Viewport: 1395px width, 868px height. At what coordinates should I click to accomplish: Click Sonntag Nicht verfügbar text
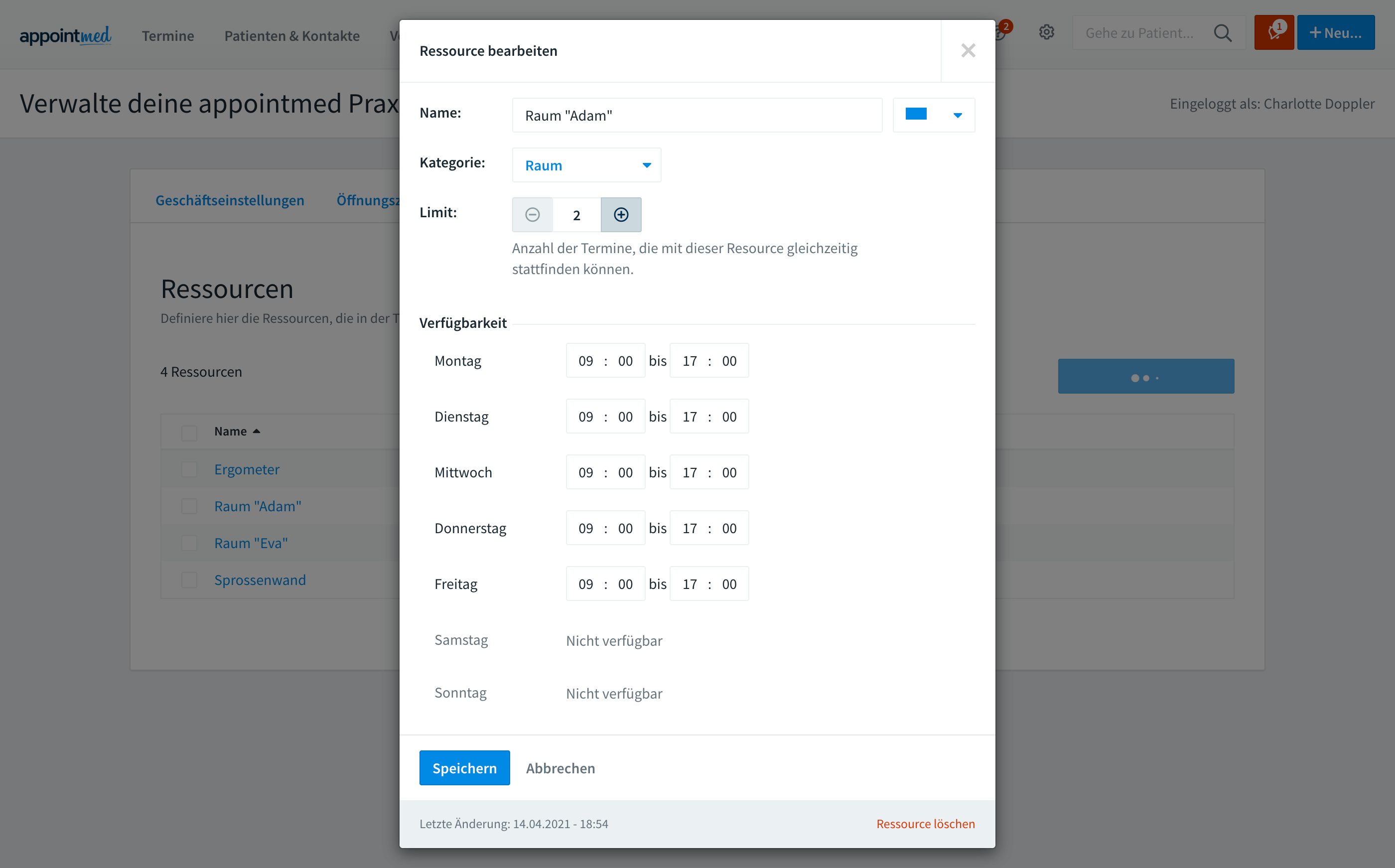[x=614, y=694]
